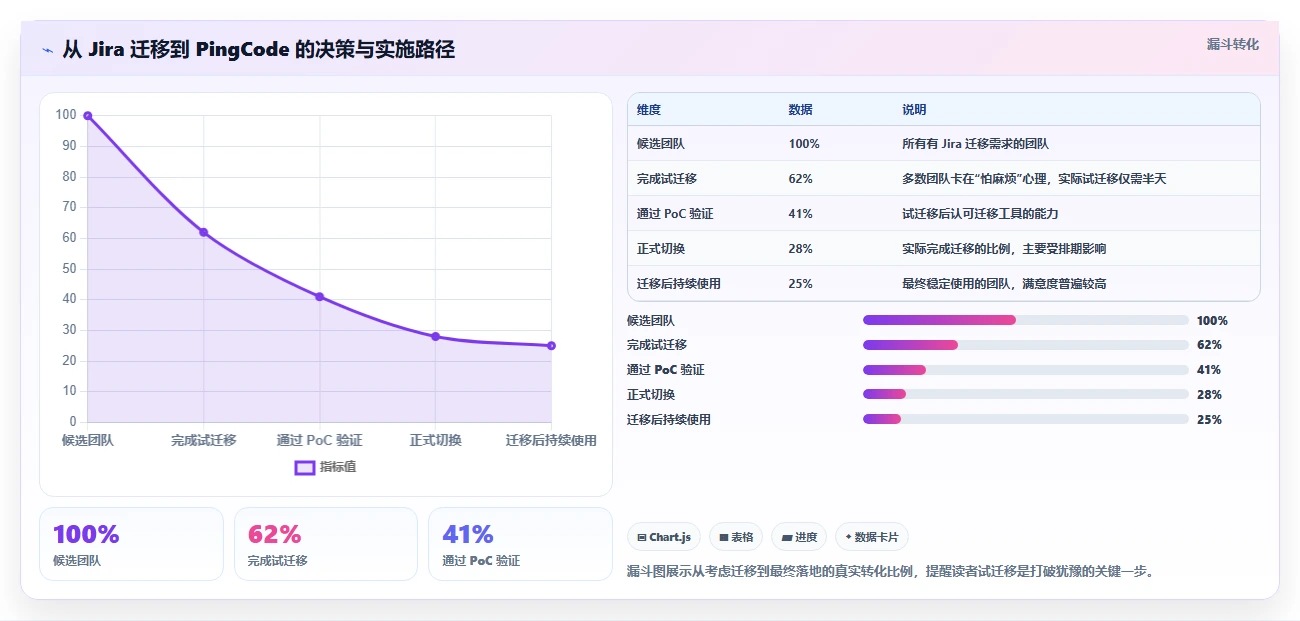Click the 完成试迁移 x-axis label on the chart
Image resolution: width=1300 pixels, height=621 pixels.
point(204,440)
